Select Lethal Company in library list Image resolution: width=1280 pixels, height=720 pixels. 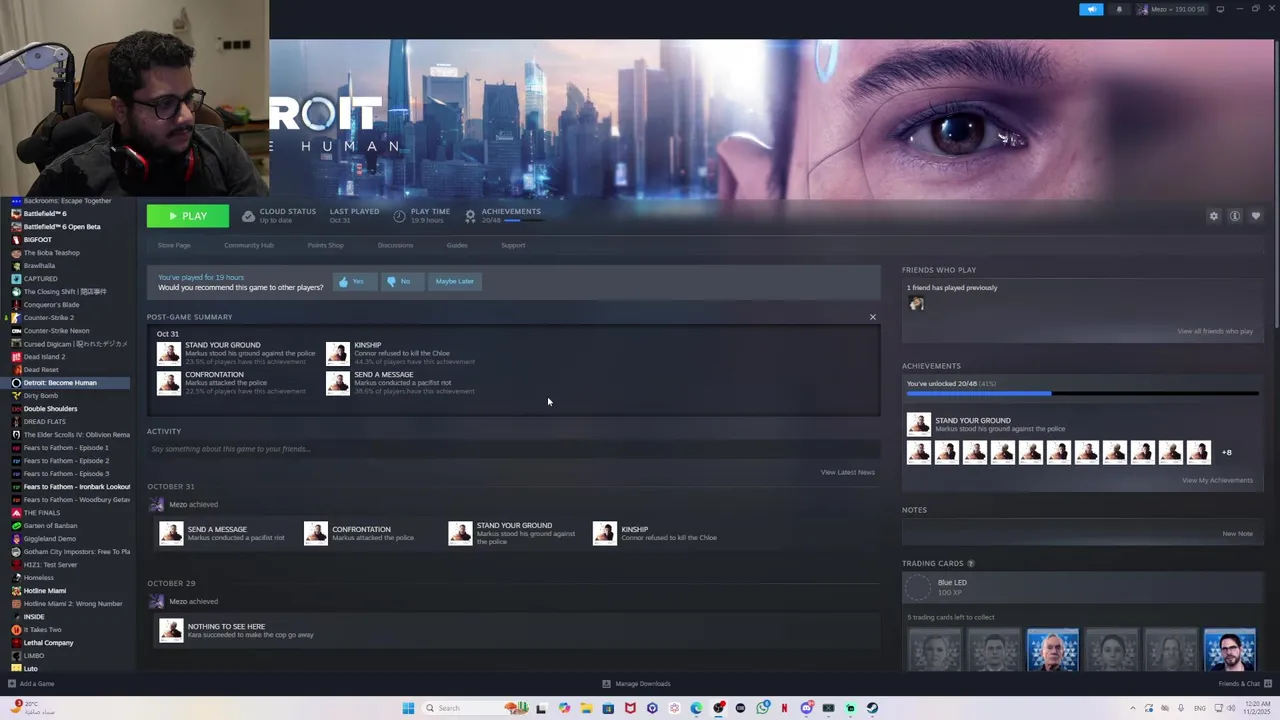48,643
